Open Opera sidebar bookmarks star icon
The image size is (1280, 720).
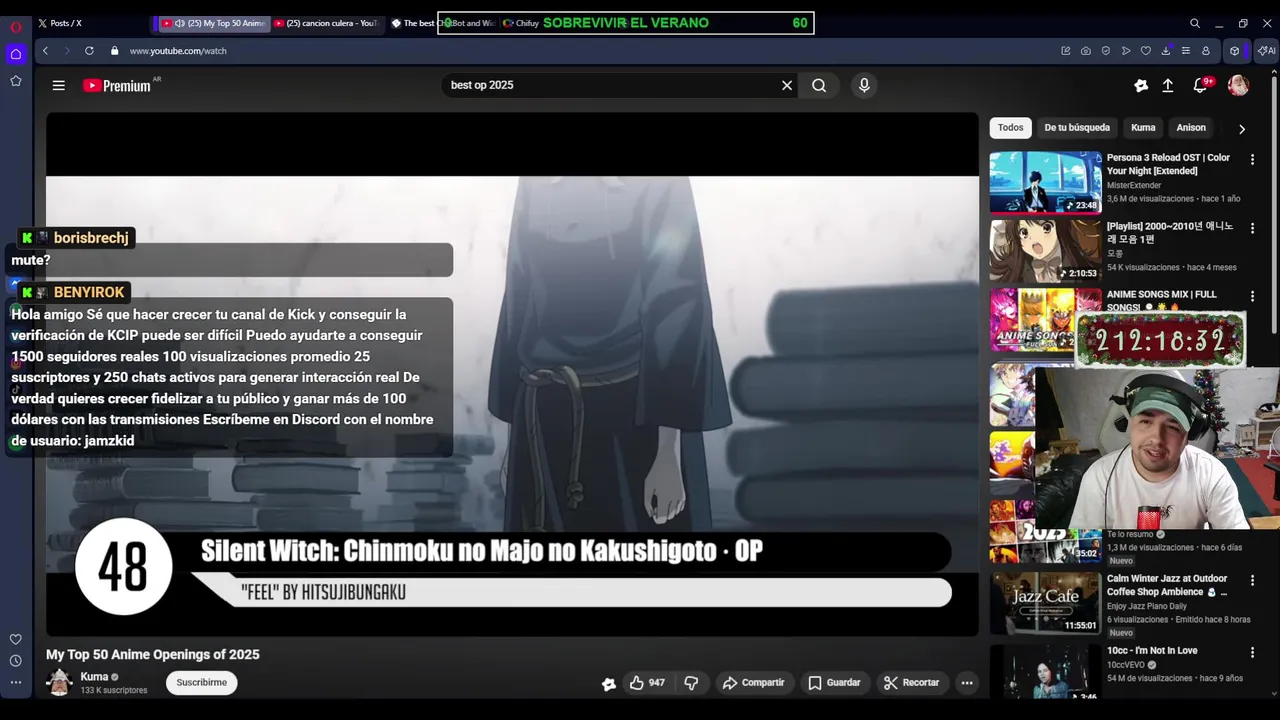coord(15,81)
